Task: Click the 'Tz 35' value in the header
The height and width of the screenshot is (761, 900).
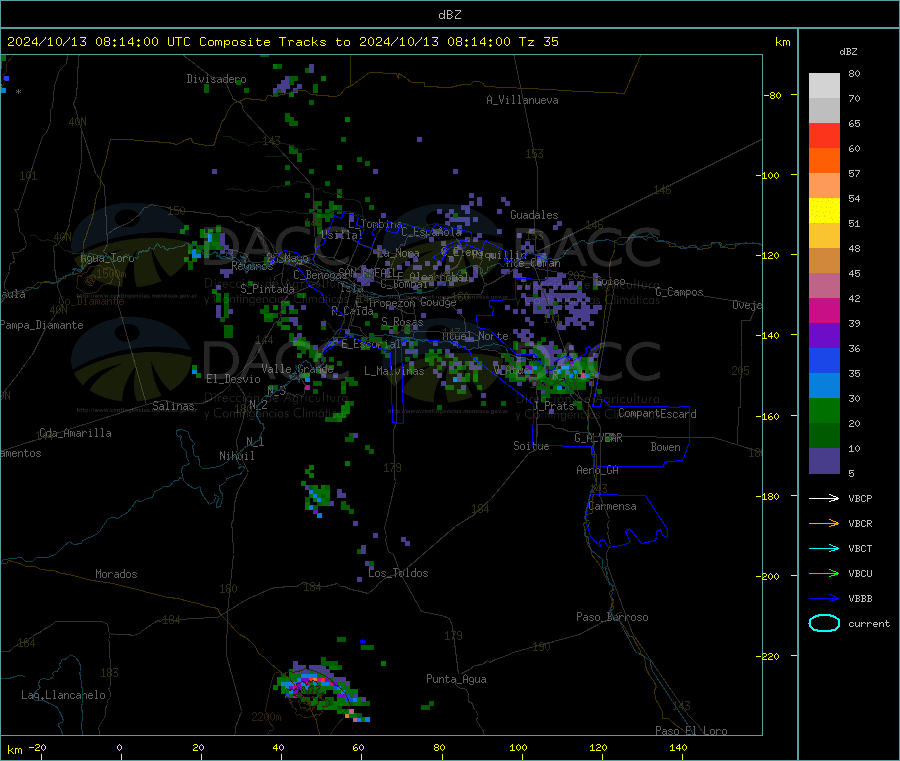Action: tap(538, 42)
